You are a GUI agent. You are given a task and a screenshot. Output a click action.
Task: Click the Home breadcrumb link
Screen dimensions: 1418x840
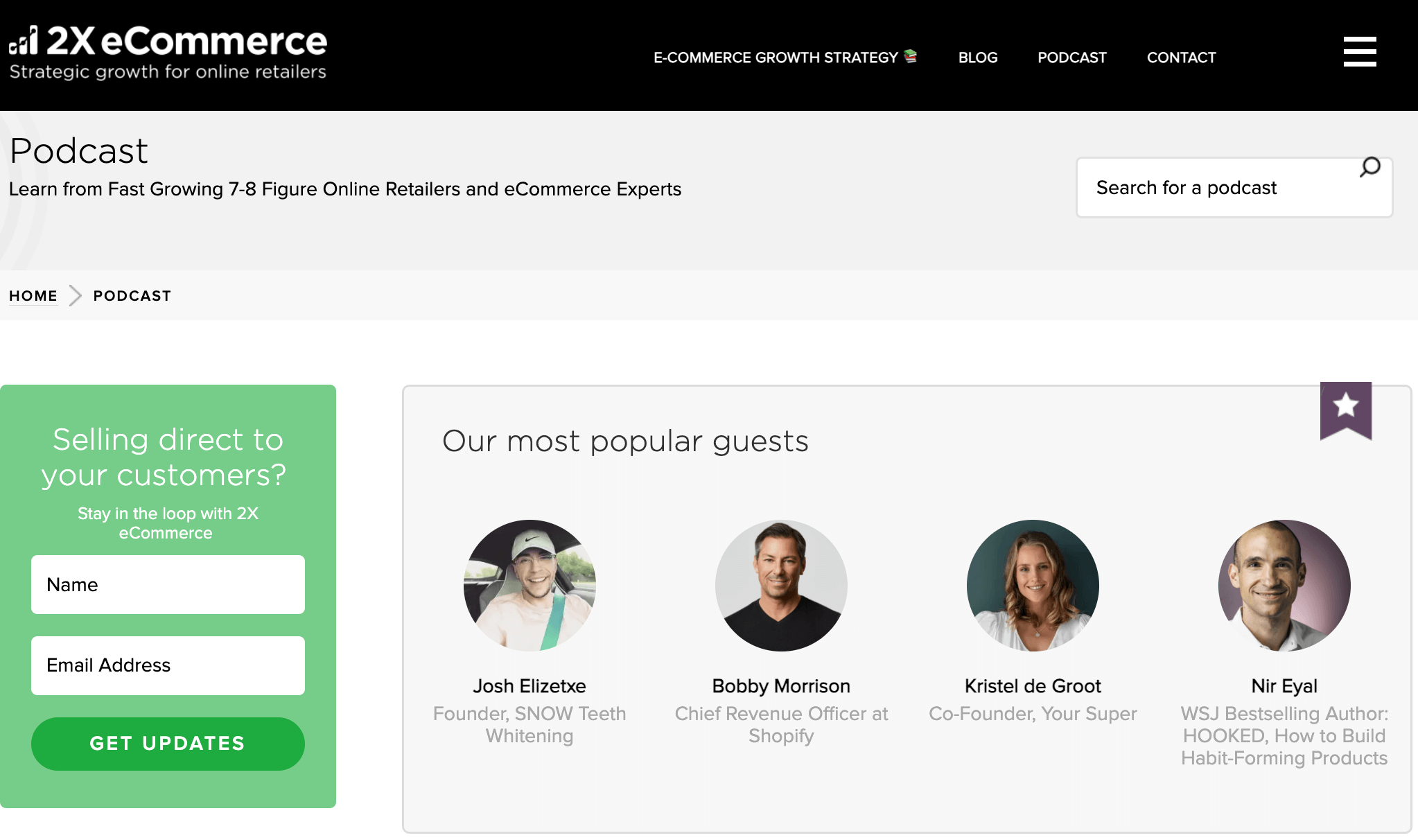(x=33, y=296)
